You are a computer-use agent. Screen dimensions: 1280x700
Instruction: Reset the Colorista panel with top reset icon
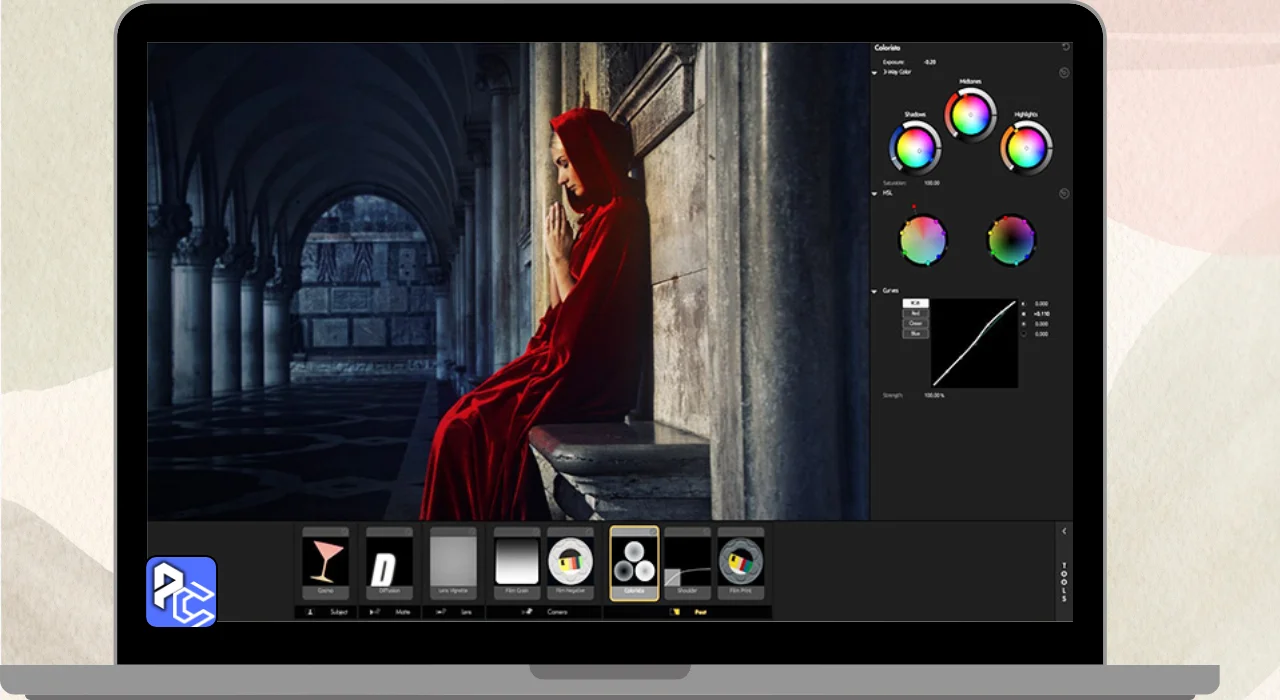tap(1065, 47)
